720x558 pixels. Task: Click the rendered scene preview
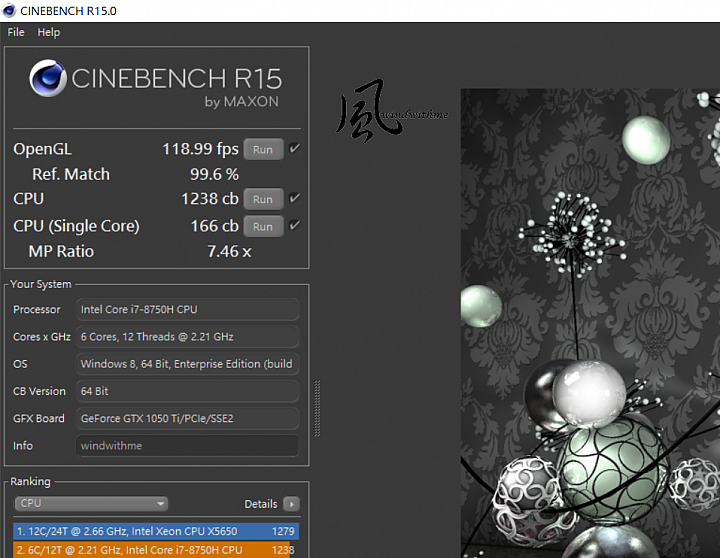590,323
